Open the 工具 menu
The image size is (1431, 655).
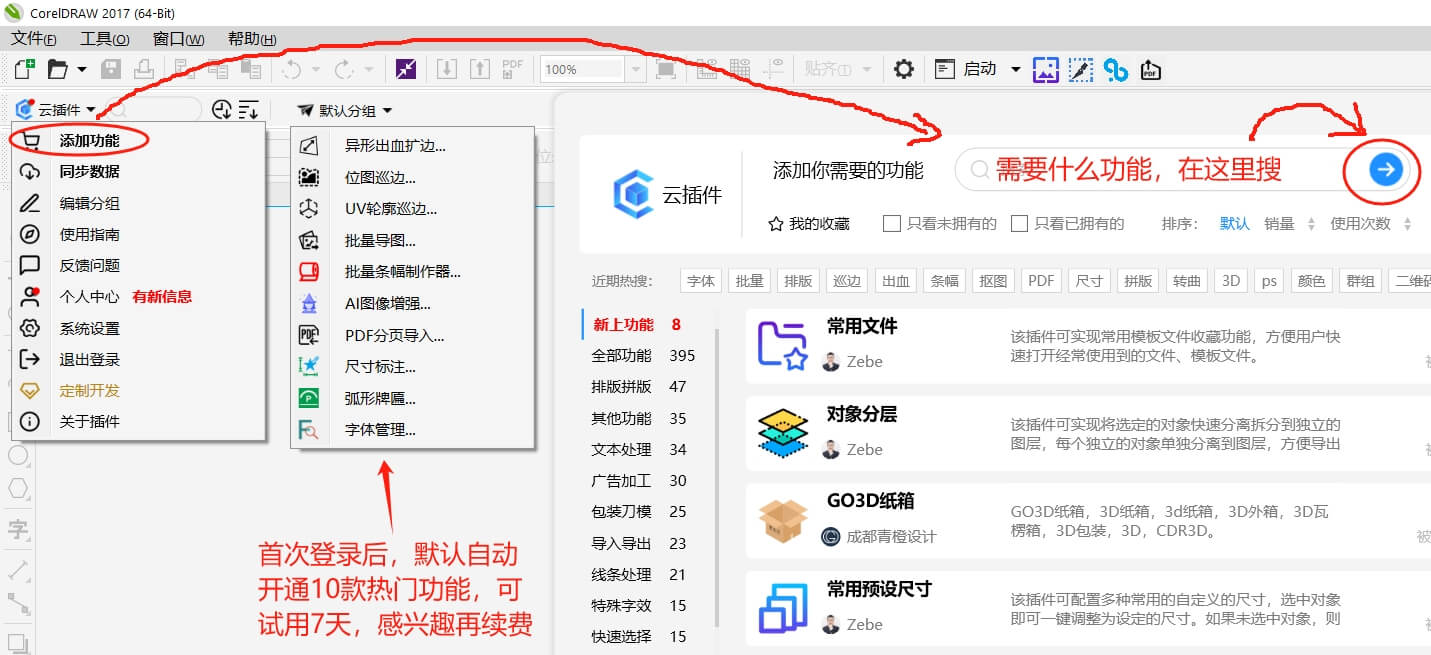[x=104, y=39]
